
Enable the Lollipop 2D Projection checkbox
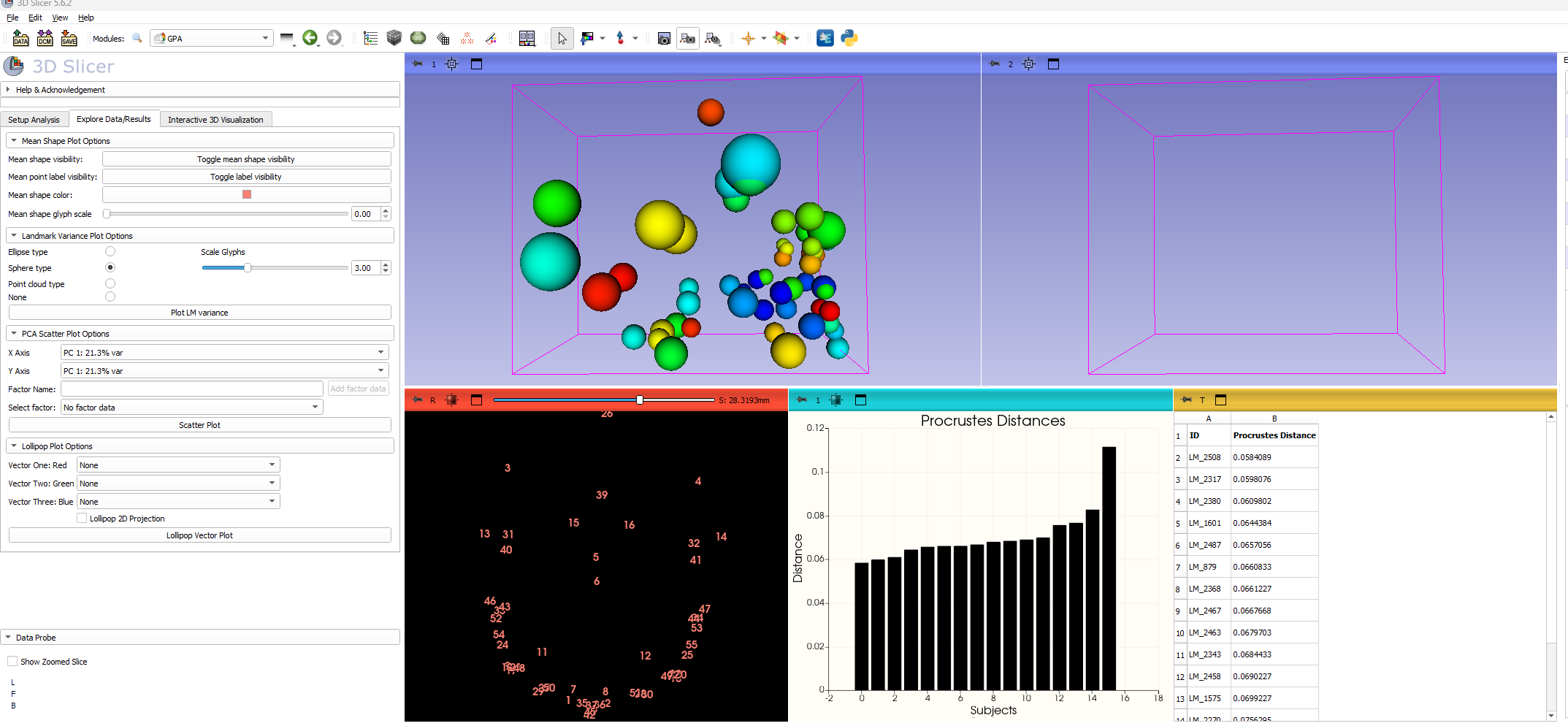pyautogui.click(x=82, y=519)
